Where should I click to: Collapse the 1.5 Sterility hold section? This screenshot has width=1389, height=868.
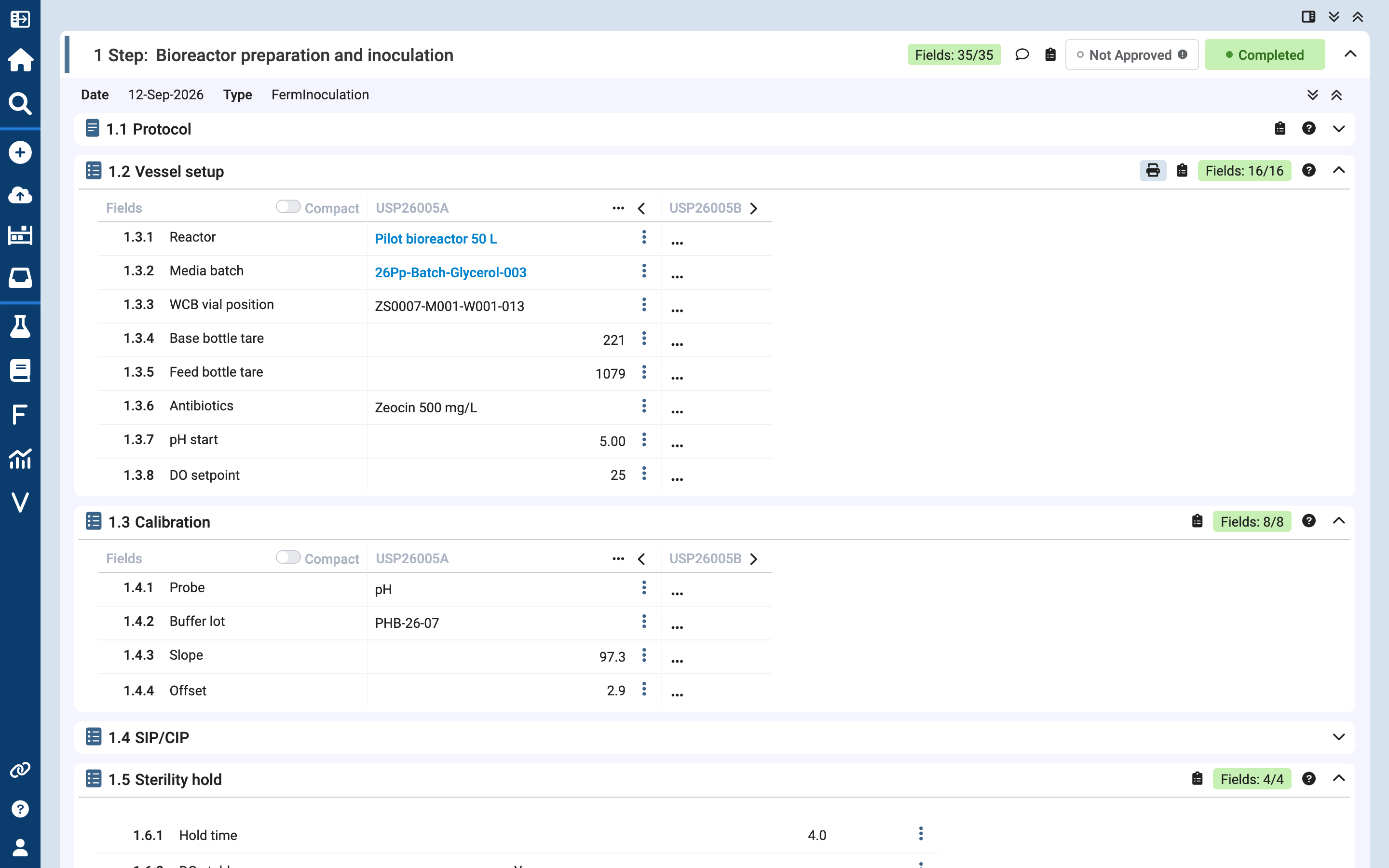coord(1338,778)
